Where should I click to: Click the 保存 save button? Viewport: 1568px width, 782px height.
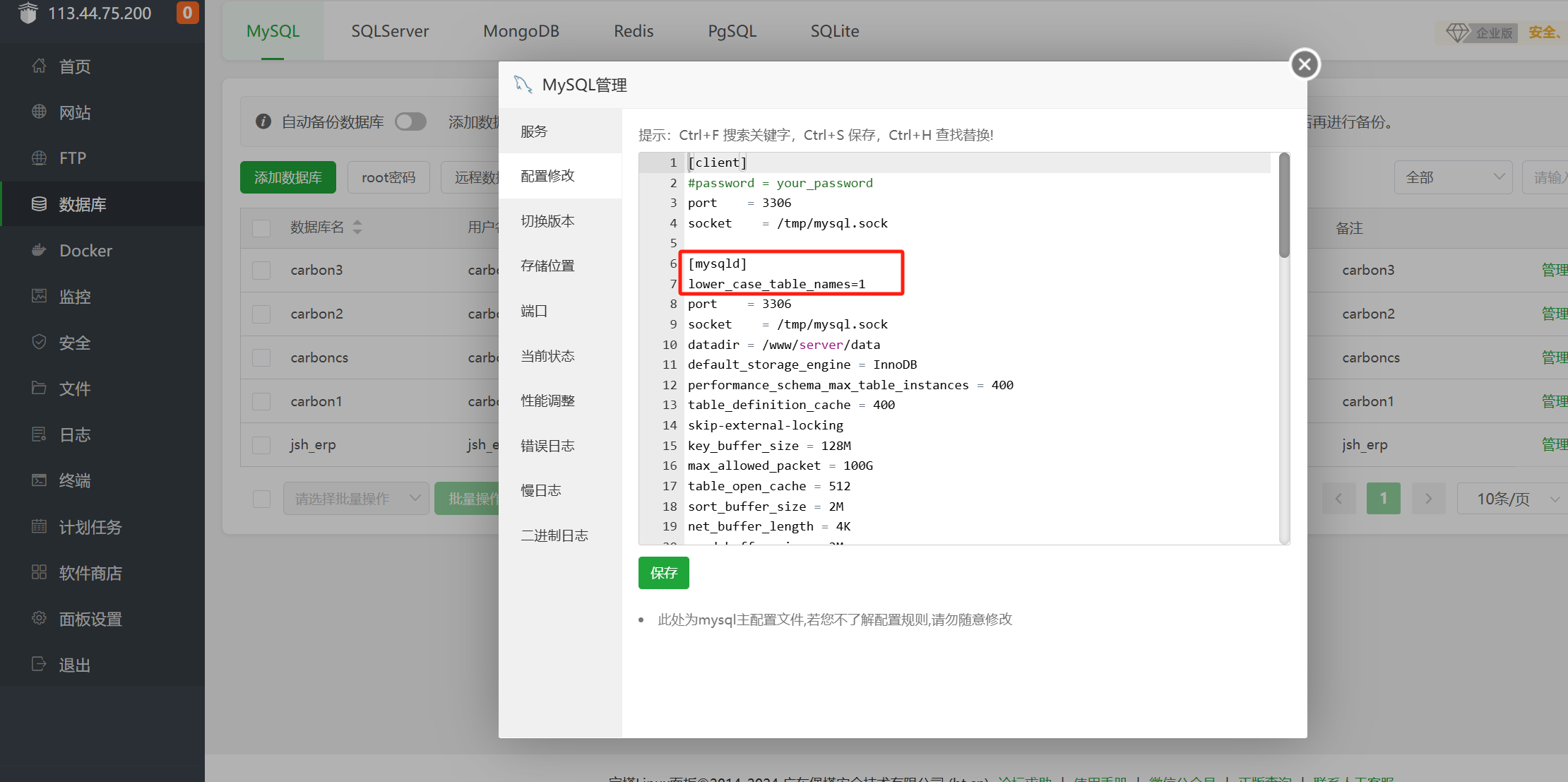(663, 573)
